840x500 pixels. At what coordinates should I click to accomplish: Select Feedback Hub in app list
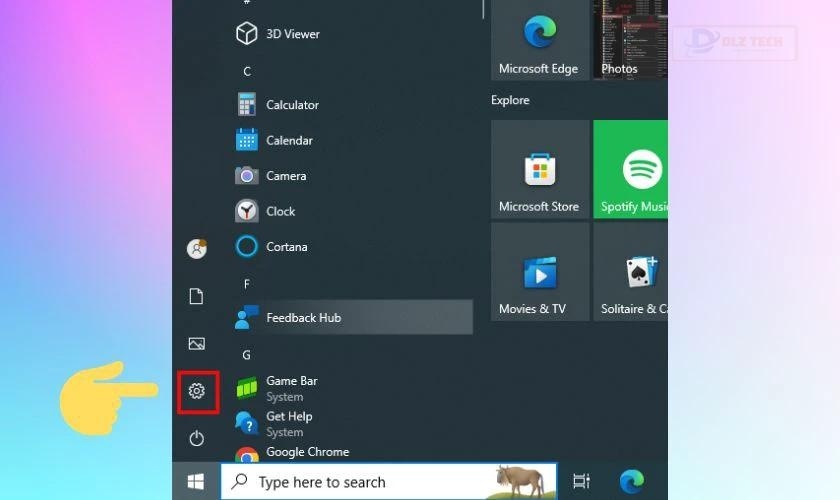(303, 318)
